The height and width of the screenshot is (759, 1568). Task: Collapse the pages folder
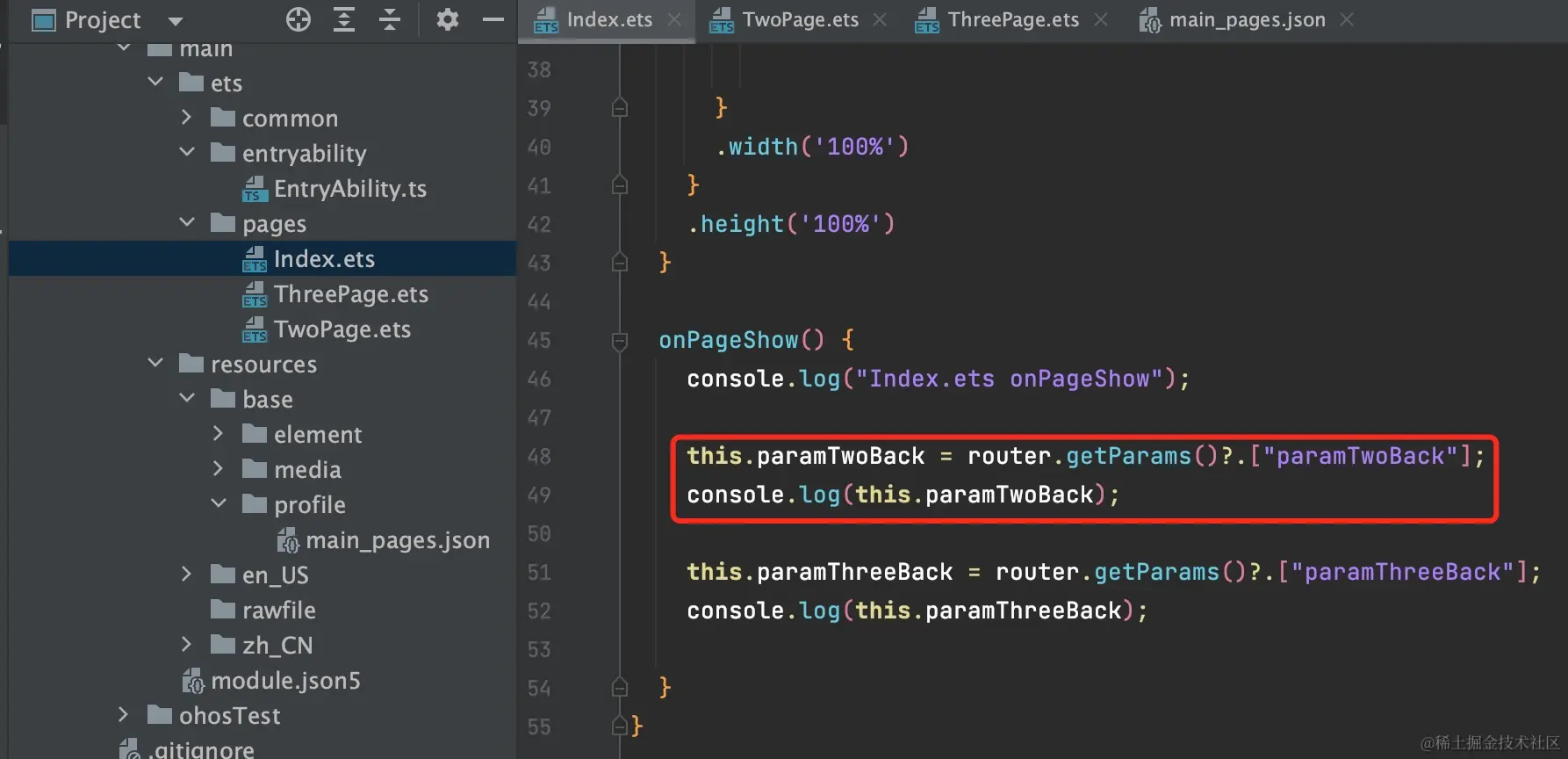[x=187, y=222]
